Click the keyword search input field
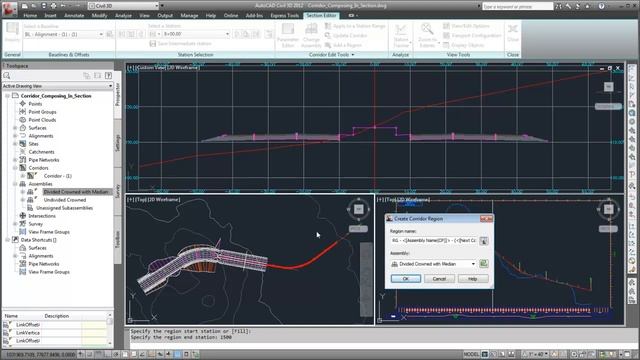The width and height of the screenshot is (640, 360). pyautogui.click(x=517, y=7)
